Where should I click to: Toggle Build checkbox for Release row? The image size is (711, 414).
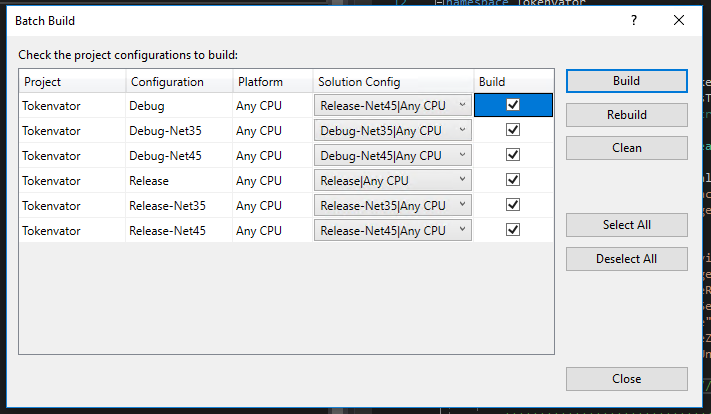tap(513, 180)
